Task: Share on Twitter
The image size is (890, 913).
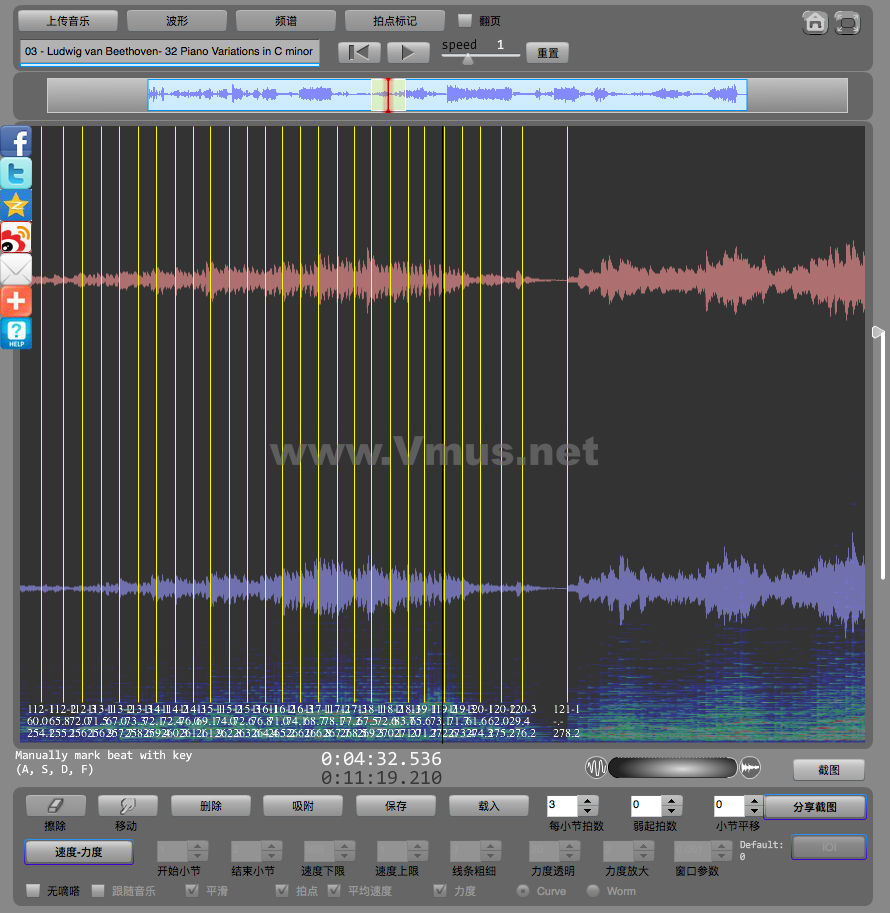Action: click(16, 173)
